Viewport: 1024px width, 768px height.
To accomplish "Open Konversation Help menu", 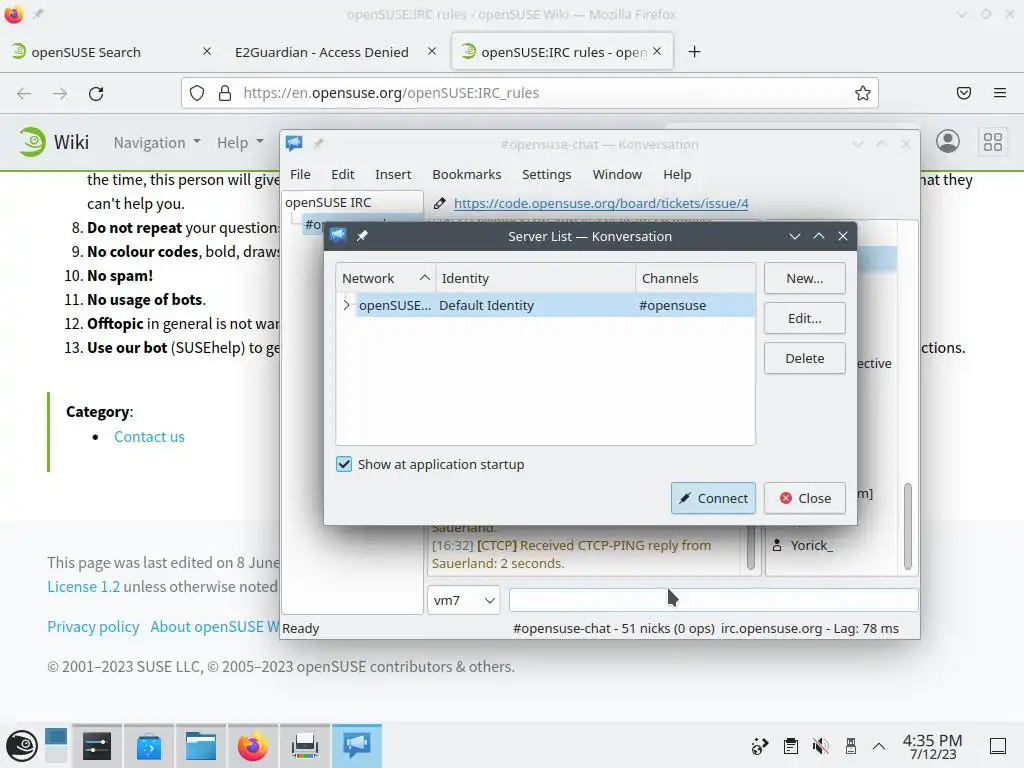I will tap(677, 174).
